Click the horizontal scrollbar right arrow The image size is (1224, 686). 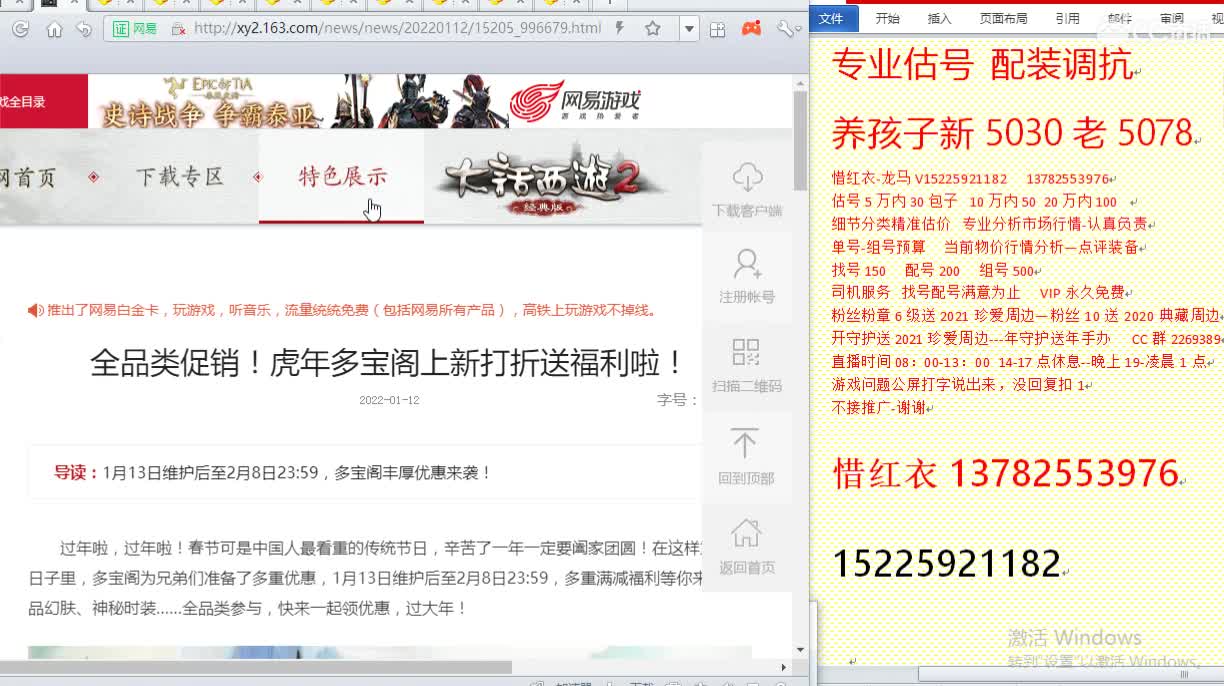point(783,667)
